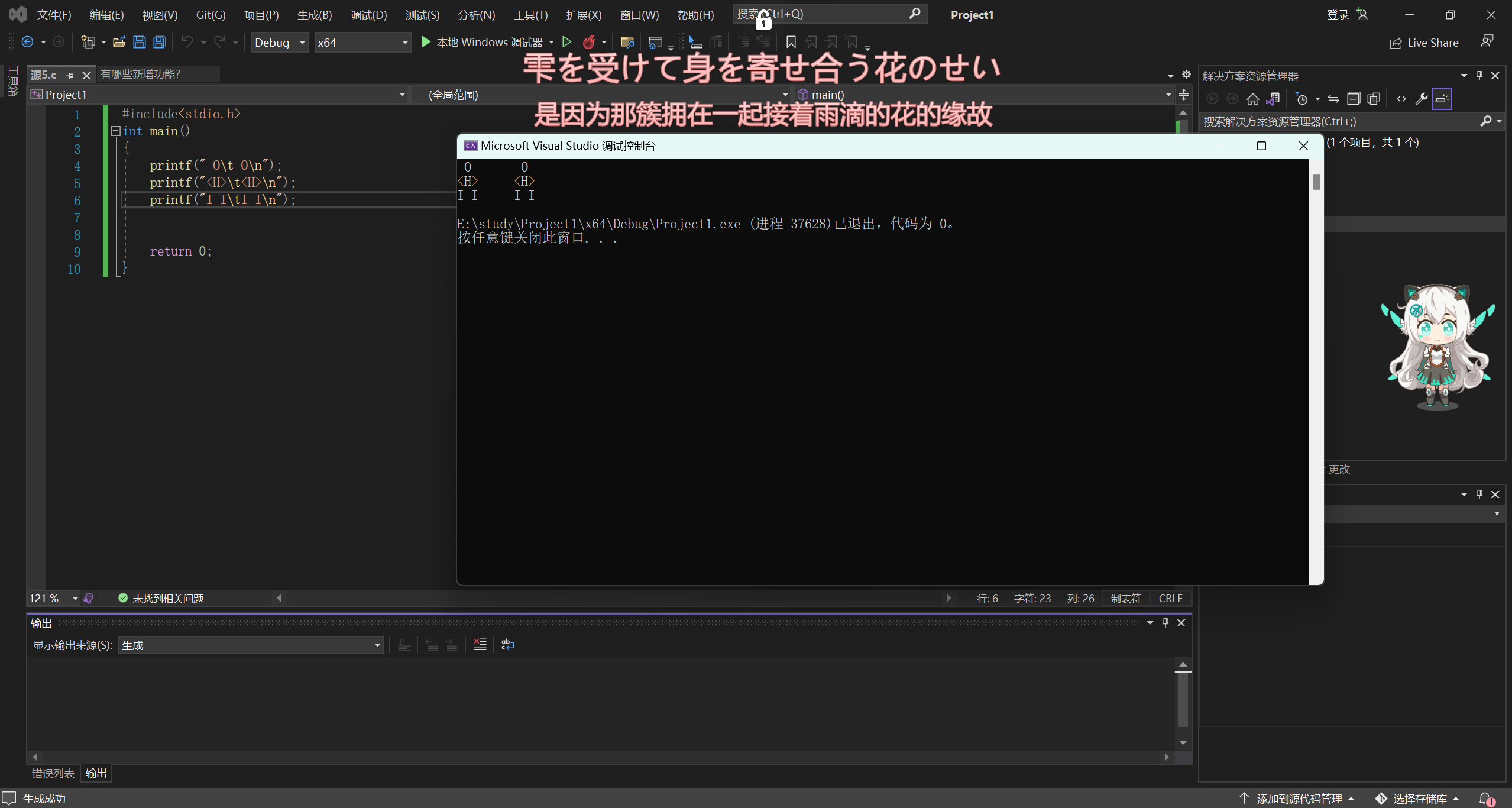The height and width of the screenshot is (808, 1512).
Task: Start without debugging using hollow play icon
Action: point(566,42)
